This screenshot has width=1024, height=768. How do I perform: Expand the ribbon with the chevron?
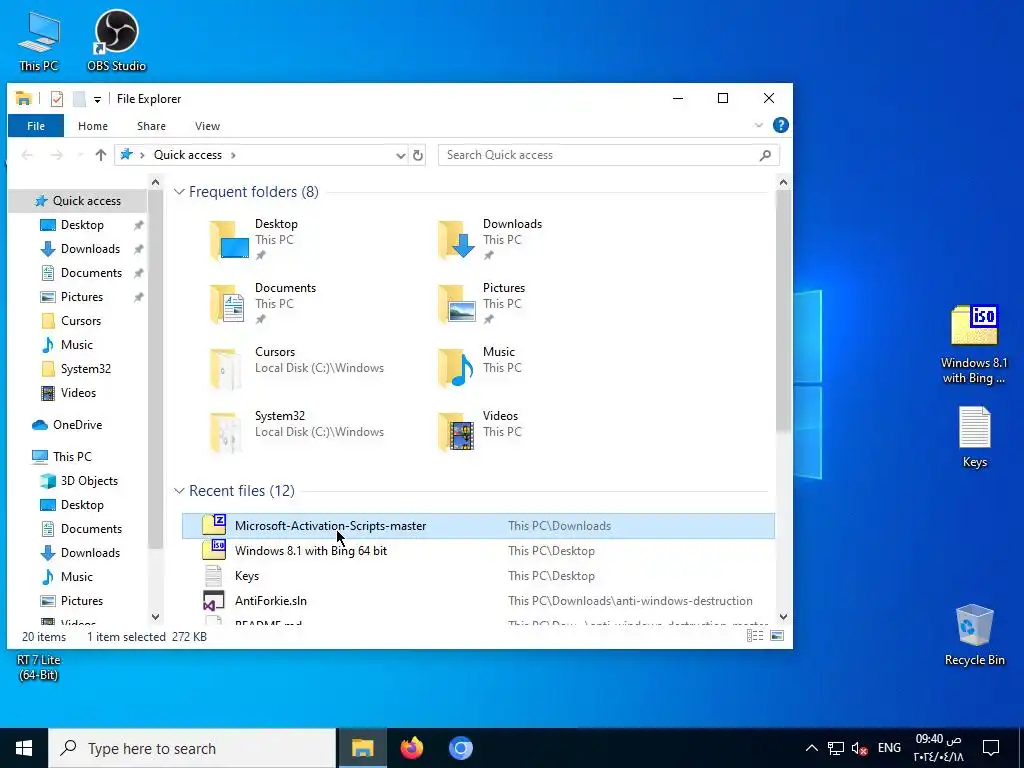click(758, 125)
